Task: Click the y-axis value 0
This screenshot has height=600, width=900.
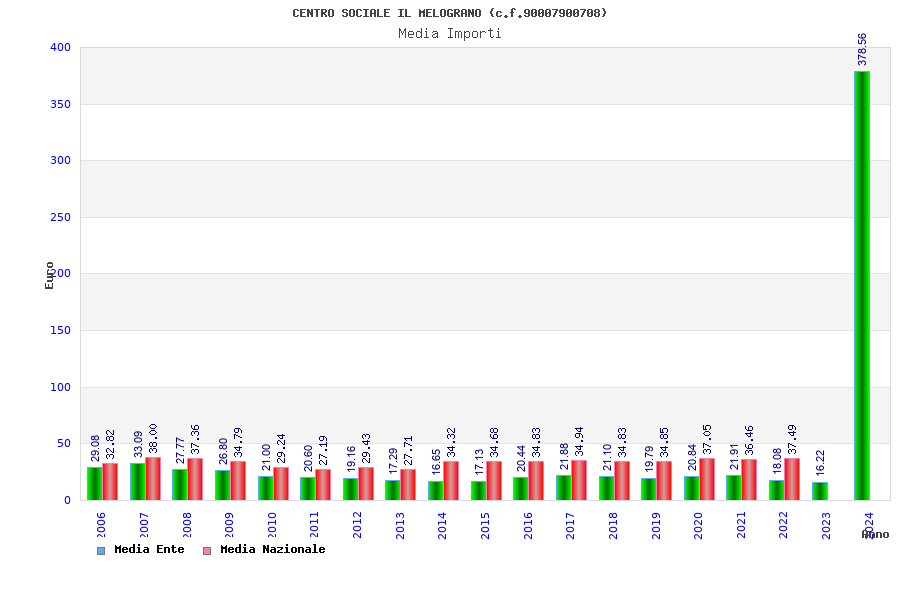Action: tap(67, 500)
